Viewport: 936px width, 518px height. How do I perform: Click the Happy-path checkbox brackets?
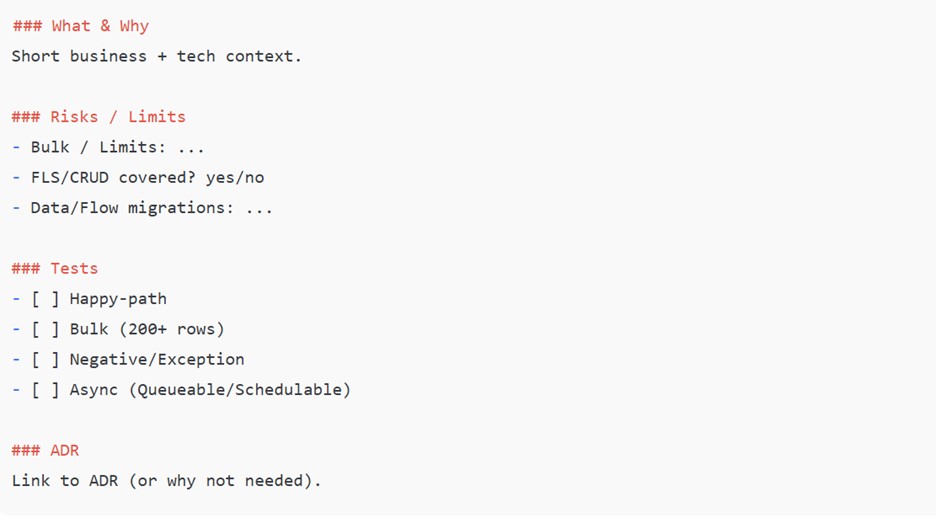click(45, 299)
